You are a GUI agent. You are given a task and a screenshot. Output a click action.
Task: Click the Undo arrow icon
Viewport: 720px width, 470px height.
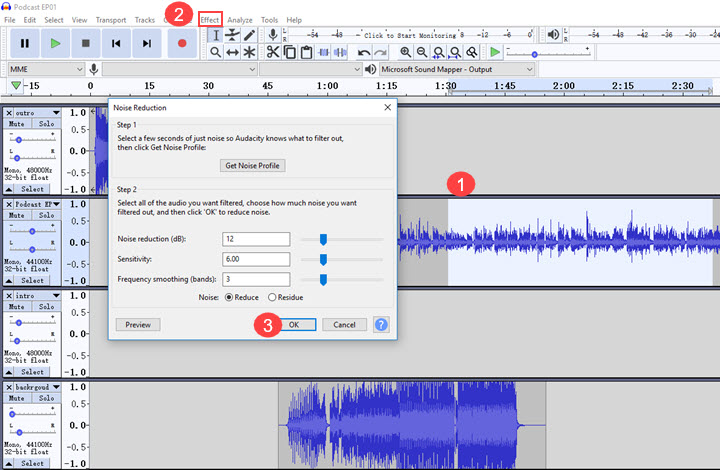point(364,52)
